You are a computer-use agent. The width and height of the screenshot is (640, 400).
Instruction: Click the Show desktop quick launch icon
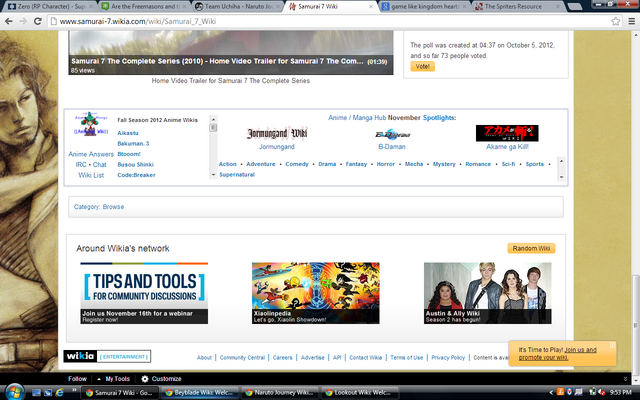point(36,393)
